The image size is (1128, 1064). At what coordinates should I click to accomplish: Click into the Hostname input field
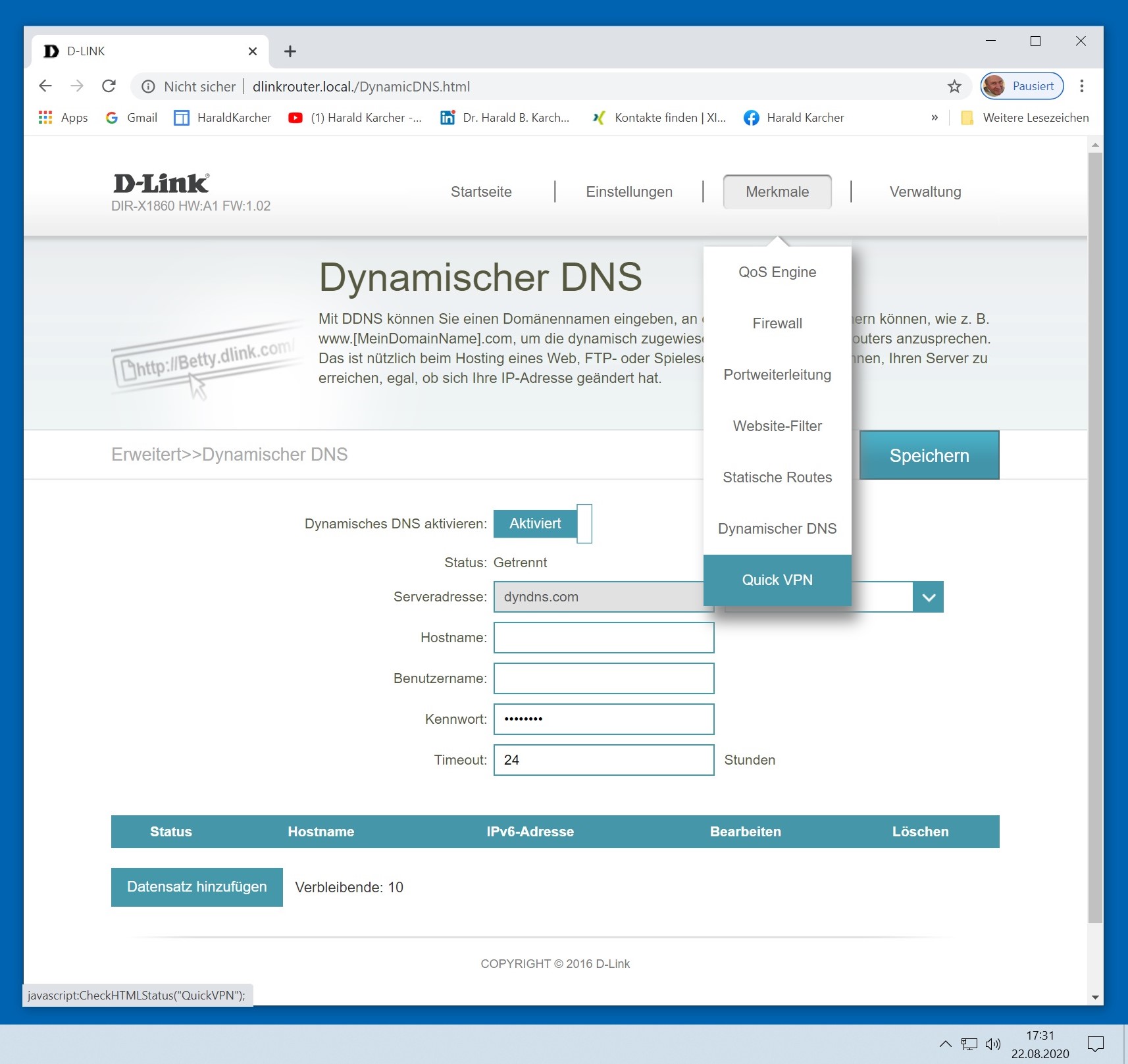603,638
